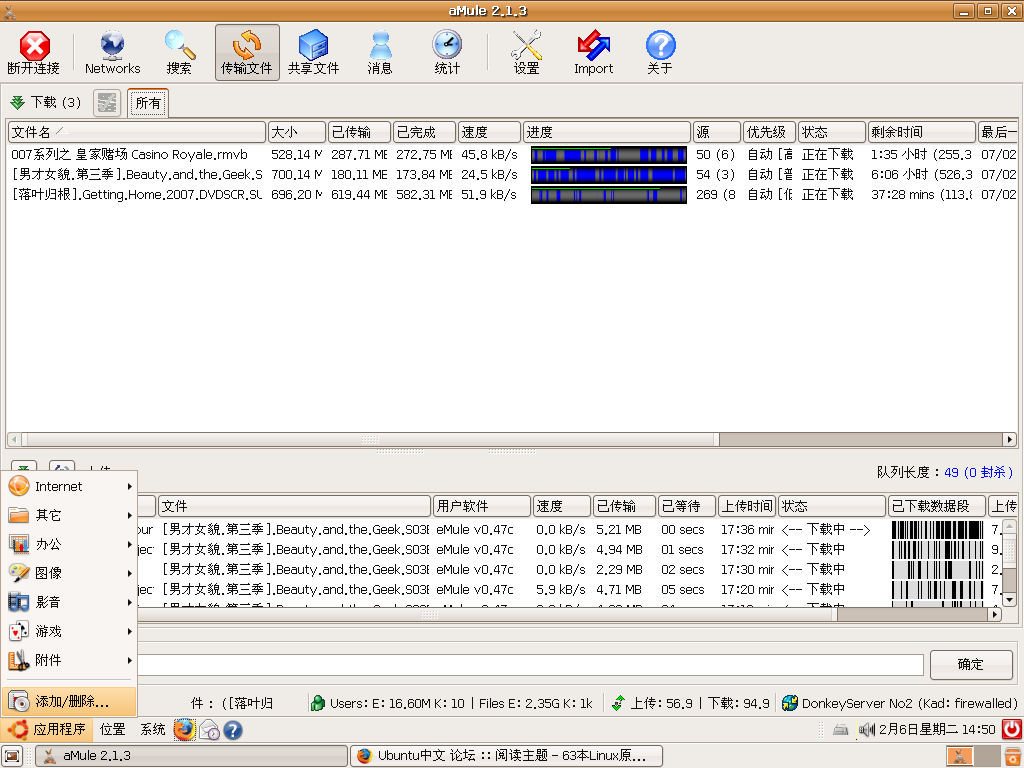1024x768 pixels.
Task: Sort downloads by 优先级 column header
Action: pyautogui.click(x=769, y=132)
